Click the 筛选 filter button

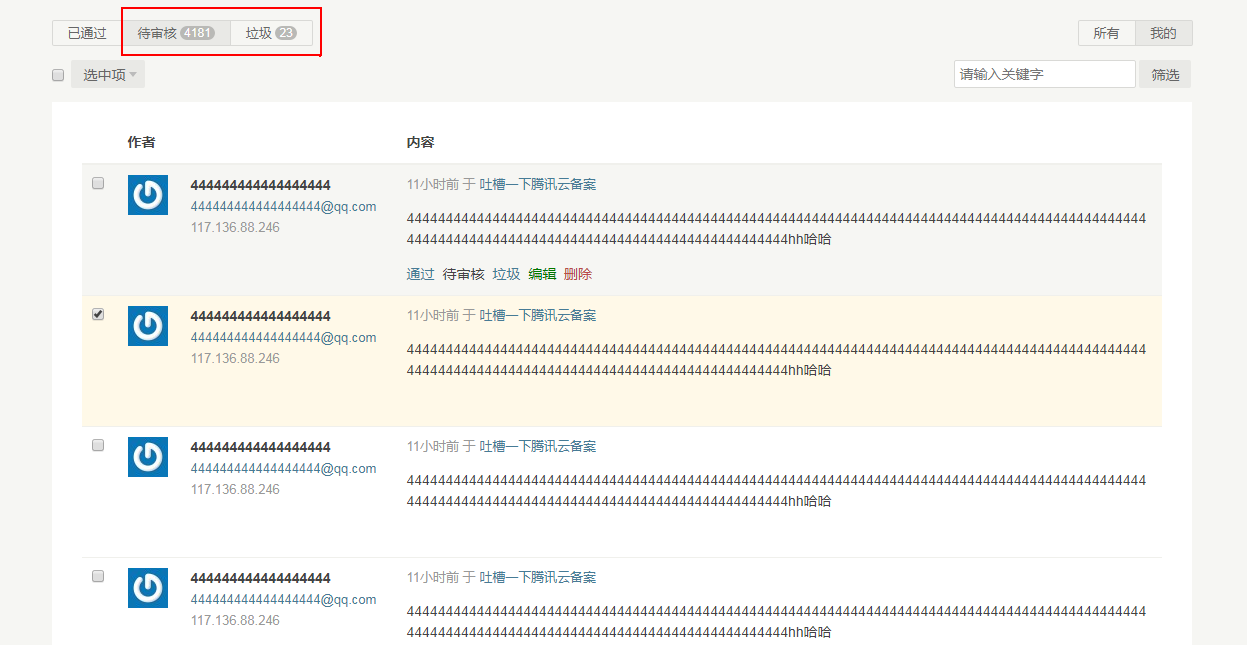1164,73
